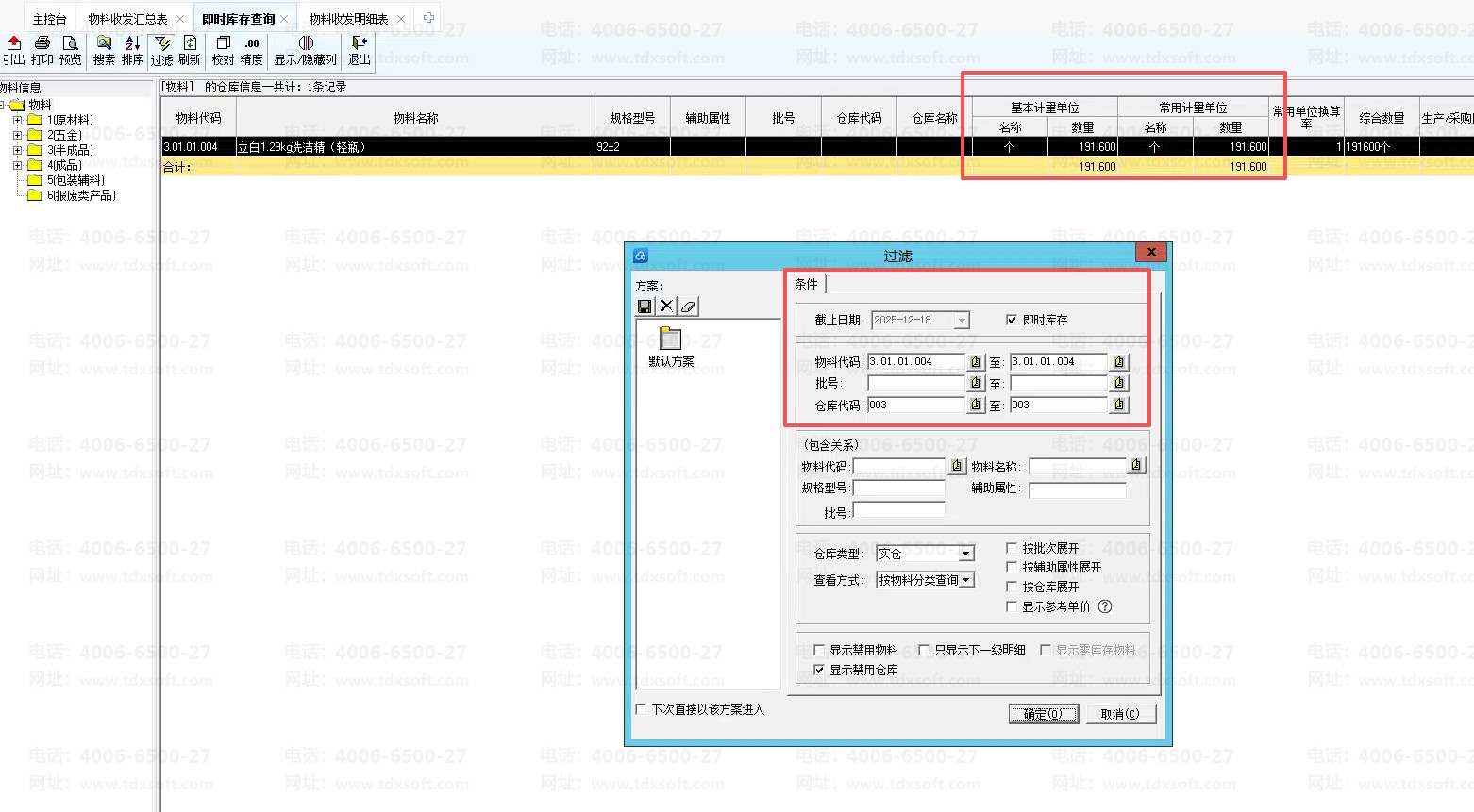The image size is (1474, 812).
Task: Click the 打印 printer icon
Action: pyautogui.click(x=42, y=43)
